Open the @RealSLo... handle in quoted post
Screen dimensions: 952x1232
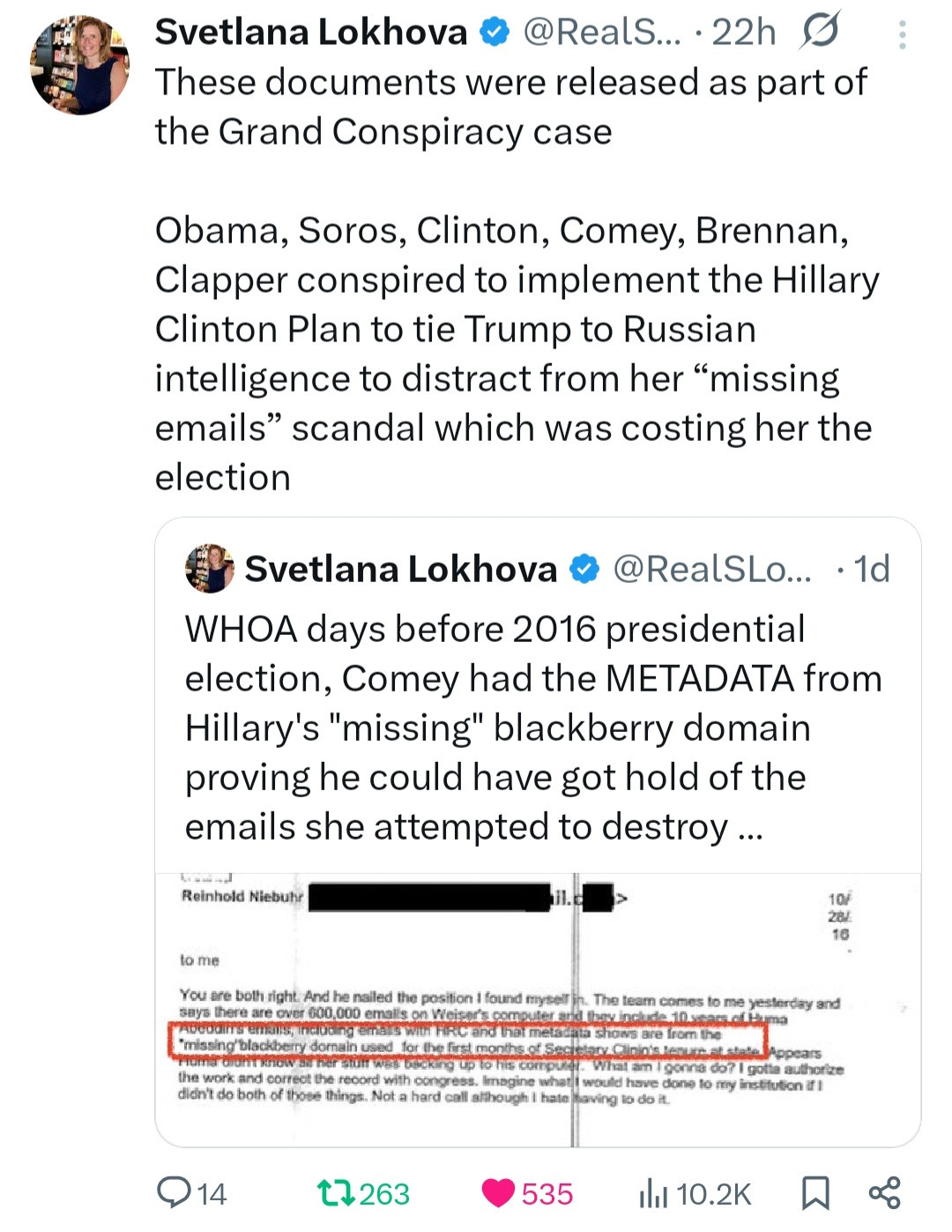[711, 569]
